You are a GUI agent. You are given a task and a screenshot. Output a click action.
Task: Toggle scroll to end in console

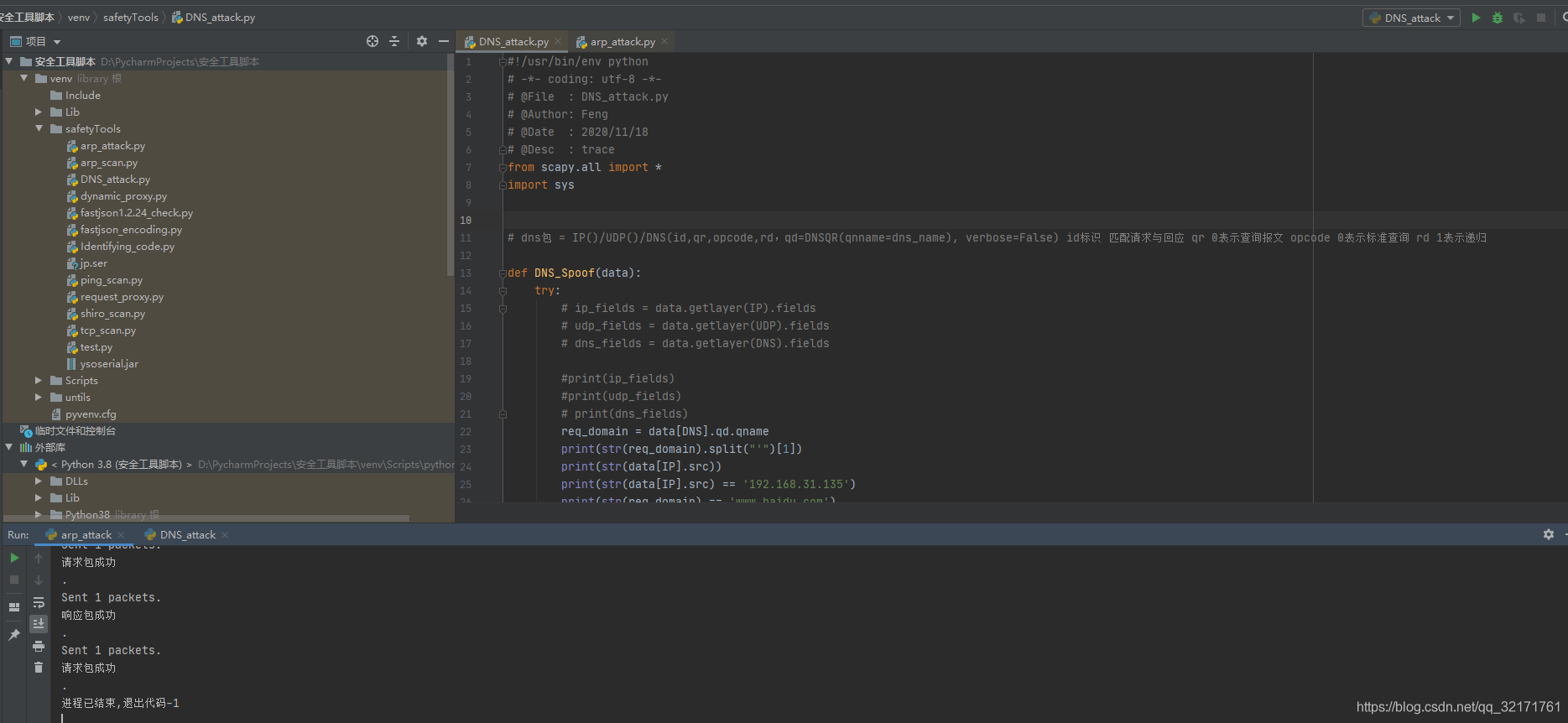(39, 623)
